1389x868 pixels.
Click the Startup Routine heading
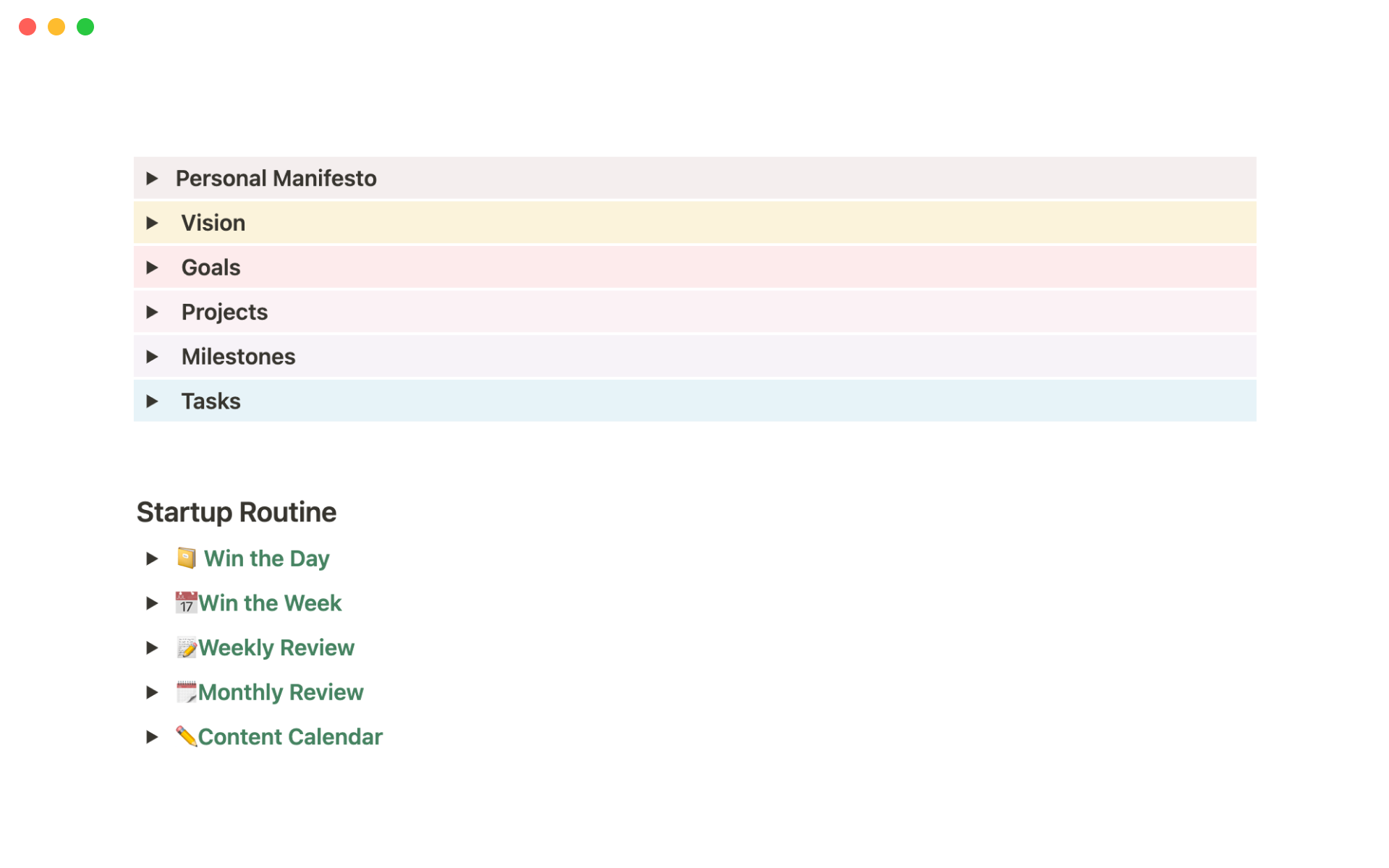[x=236, y=511]
